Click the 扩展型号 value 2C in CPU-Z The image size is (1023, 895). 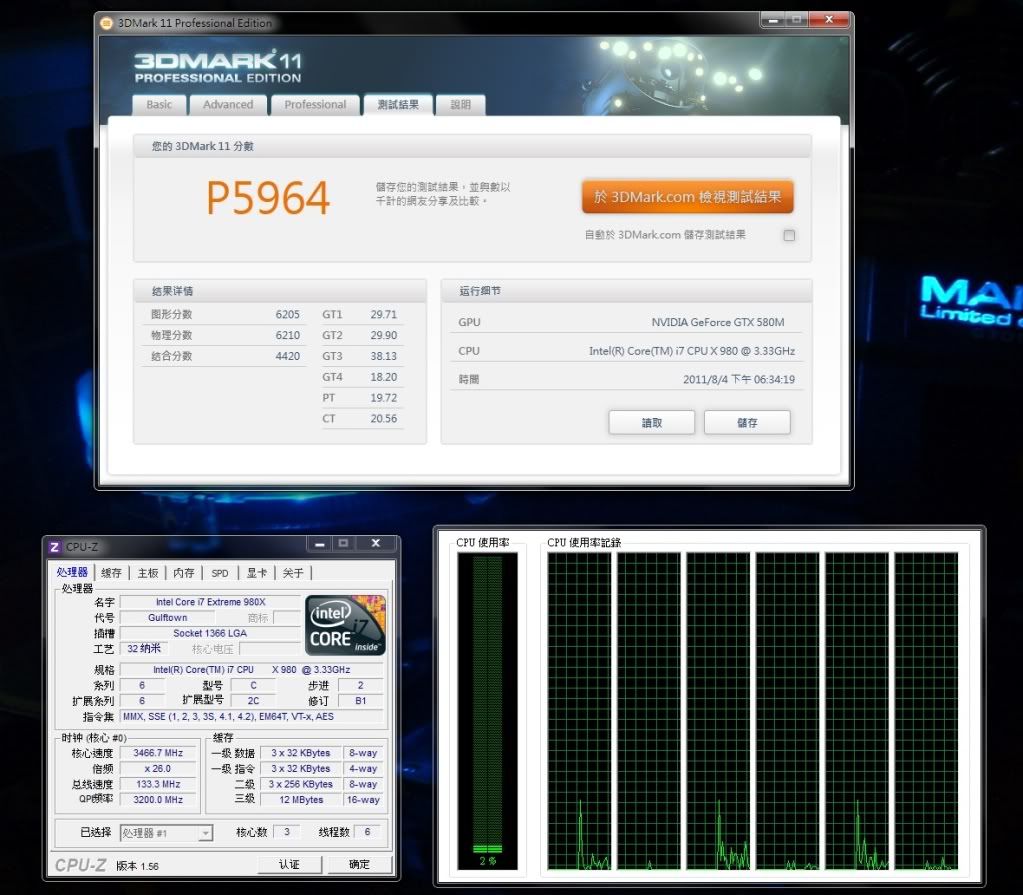(253, 701)
